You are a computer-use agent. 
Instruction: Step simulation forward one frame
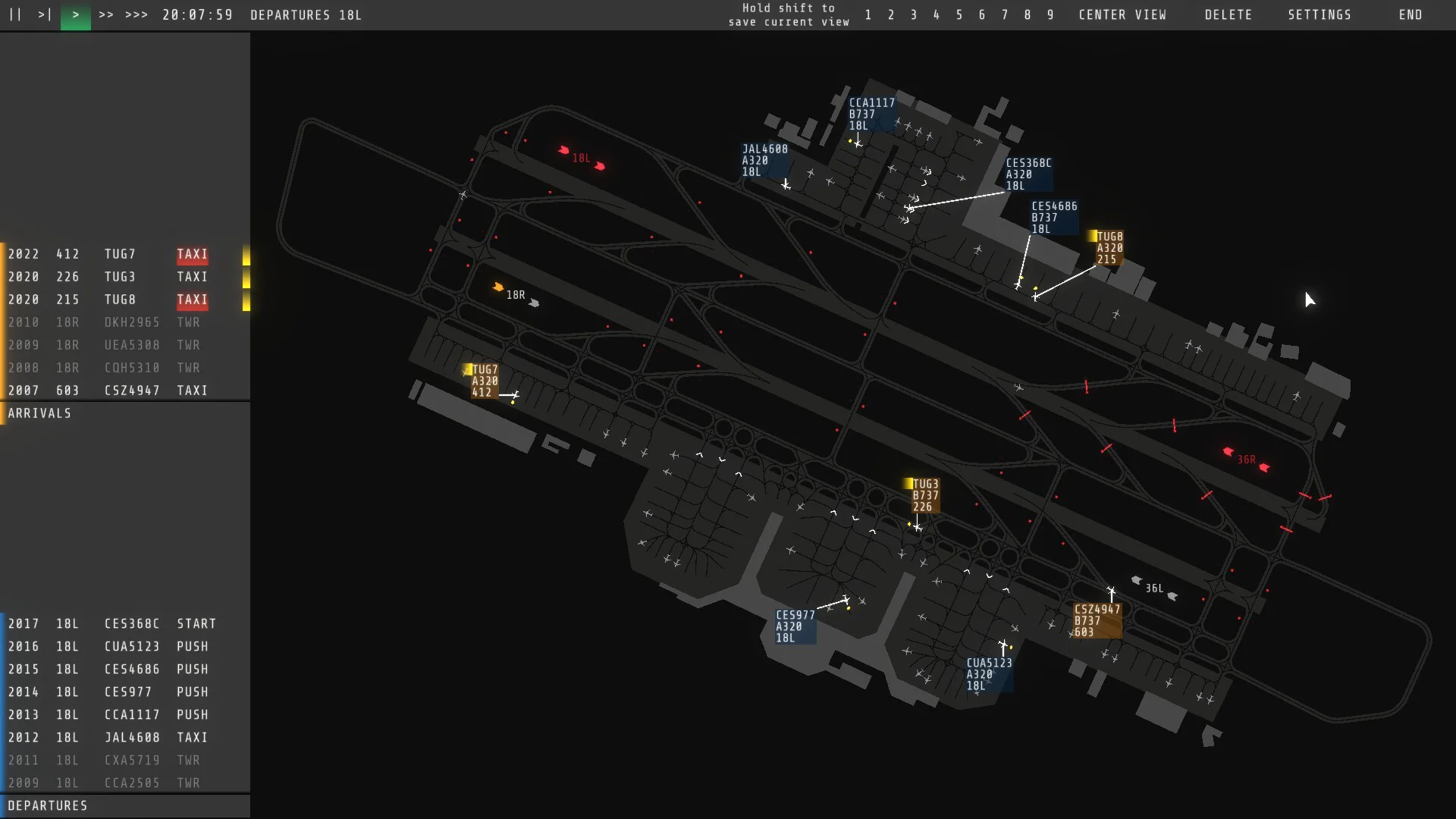point(44,14)
